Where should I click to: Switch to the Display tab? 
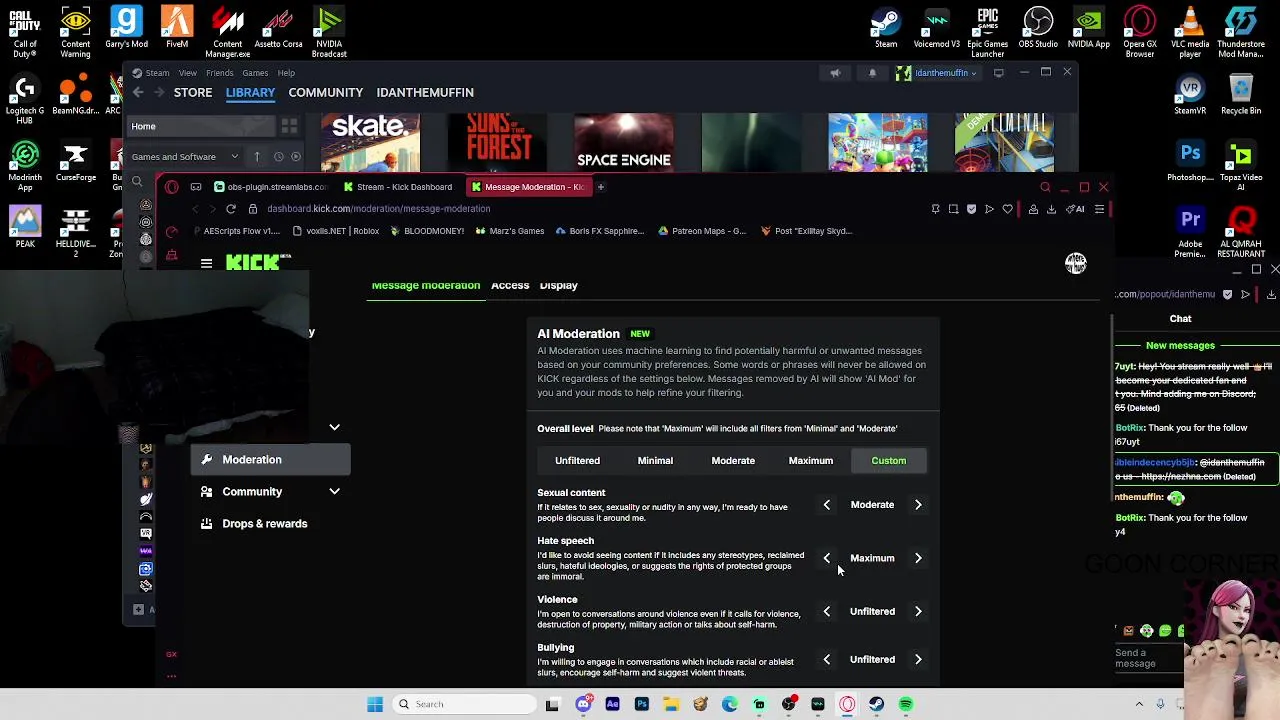[x=558, y=286]
